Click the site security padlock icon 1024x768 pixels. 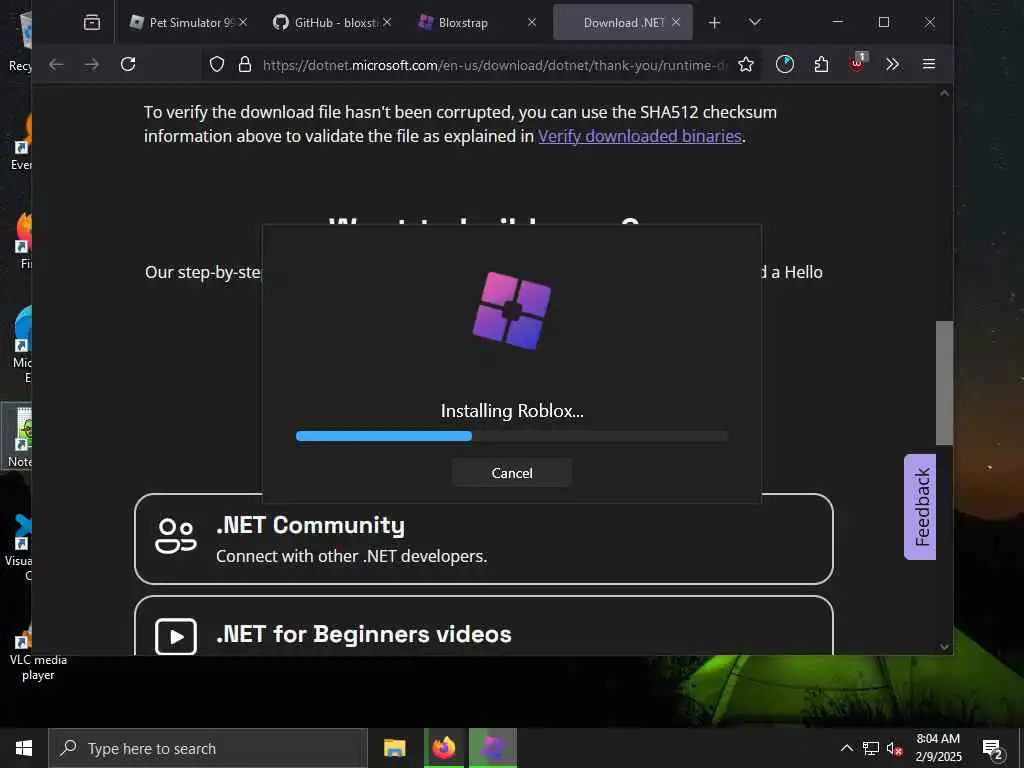(x=245, y=64)
